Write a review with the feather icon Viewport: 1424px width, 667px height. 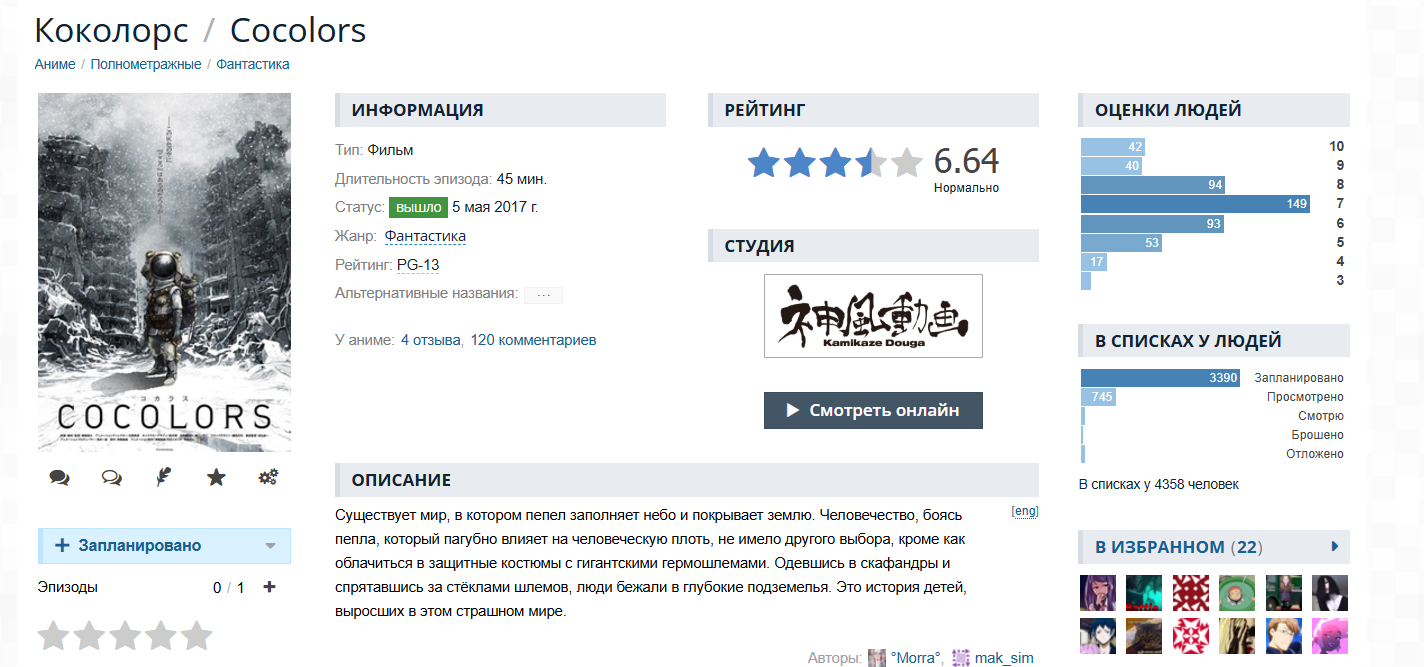point(164,478)
